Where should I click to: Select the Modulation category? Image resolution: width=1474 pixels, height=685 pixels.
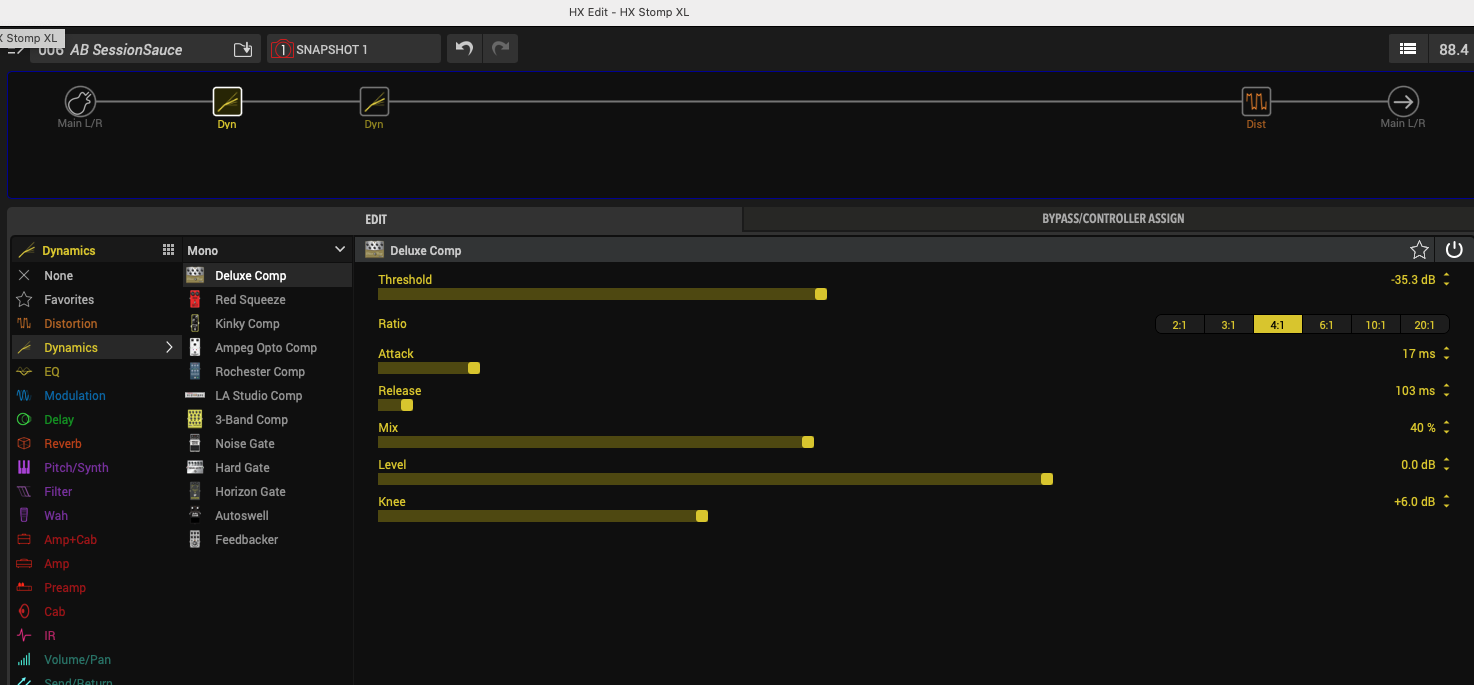(97, 395)
